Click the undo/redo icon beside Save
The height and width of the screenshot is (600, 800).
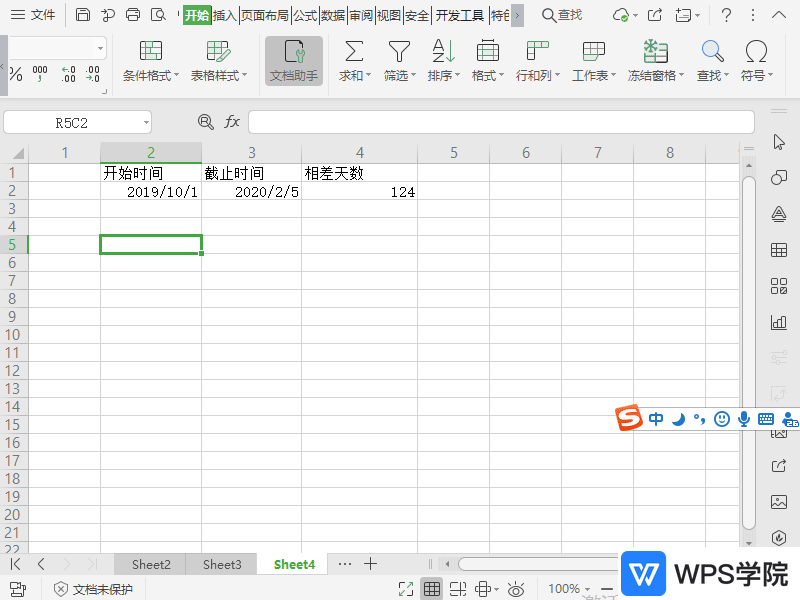pos(108,15)
